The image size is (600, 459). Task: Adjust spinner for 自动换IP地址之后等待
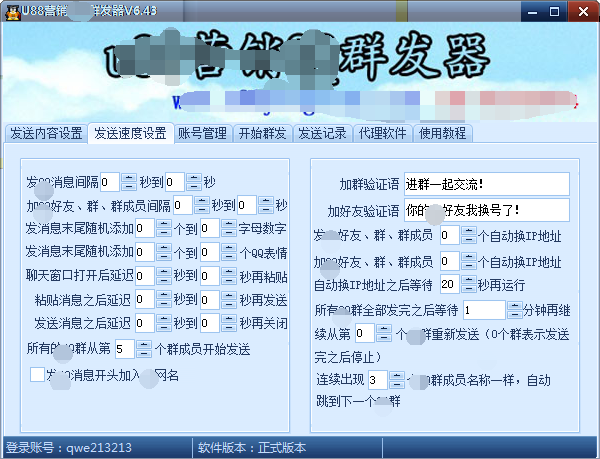point(469,284)
